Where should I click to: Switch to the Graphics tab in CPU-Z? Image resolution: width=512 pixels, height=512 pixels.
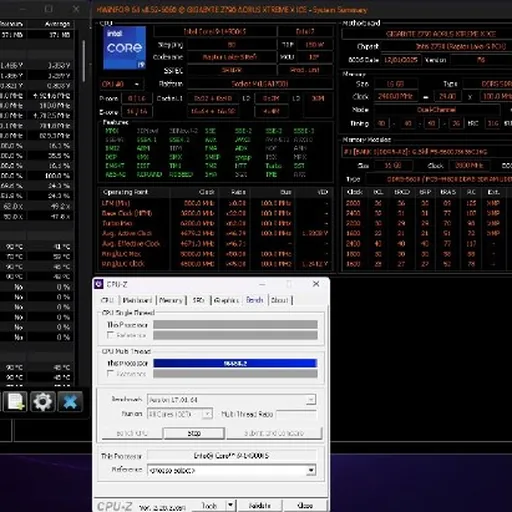point(227,300)
